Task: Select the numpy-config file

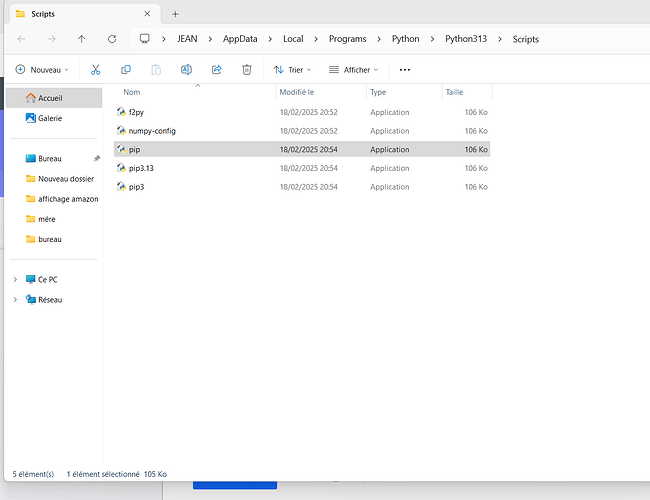Action: click(302, 131)
